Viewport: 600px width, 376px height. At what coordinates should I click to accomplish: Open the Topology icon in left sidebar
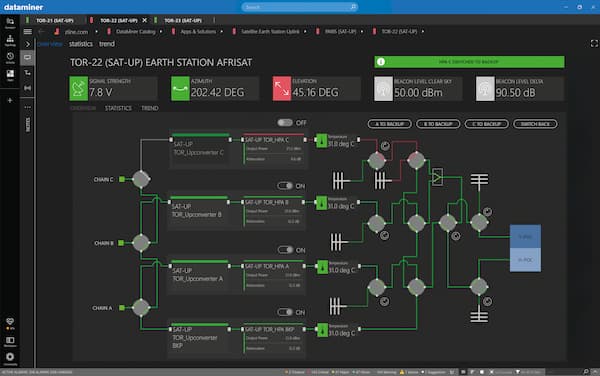click(10, 40)
